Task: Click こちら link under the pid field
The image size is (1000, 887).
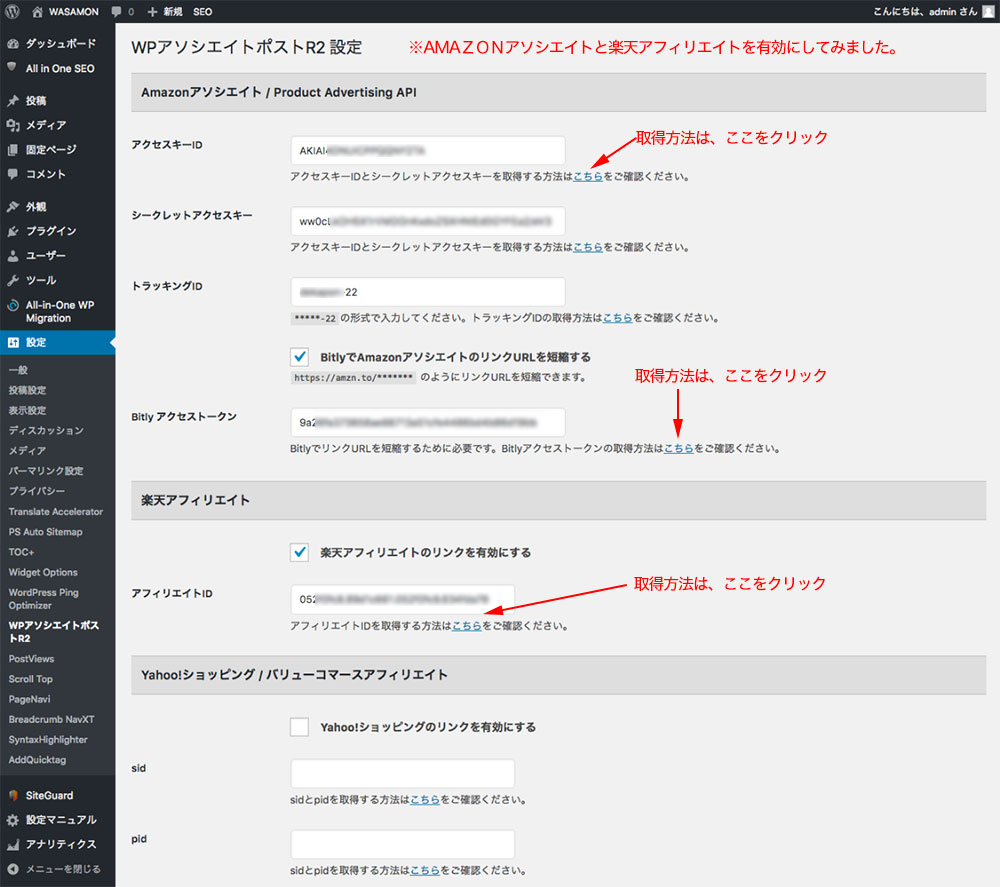Action: coord(425,870)
